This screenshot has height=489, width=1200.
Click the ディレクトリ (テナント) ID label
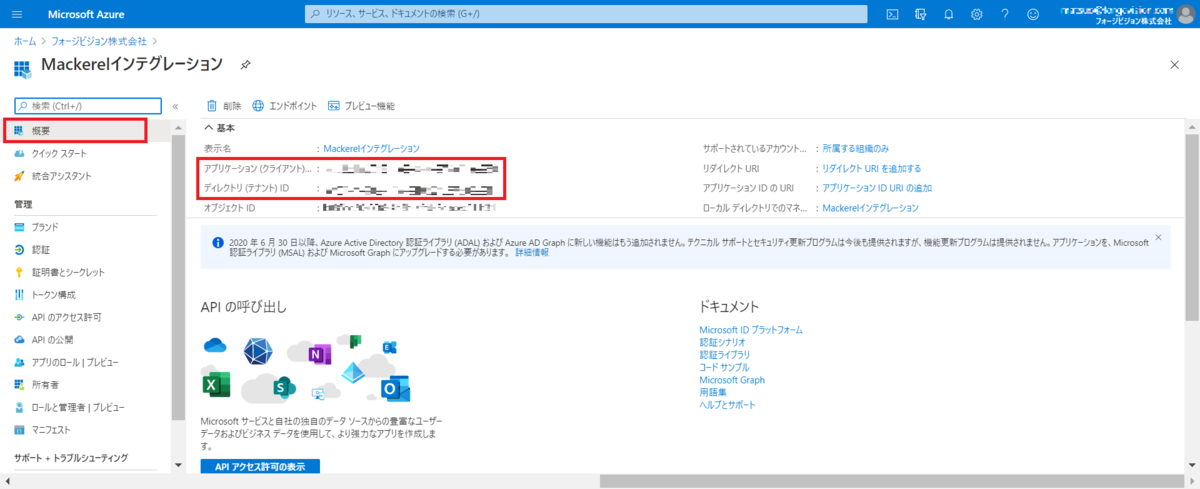pos(246,188)
